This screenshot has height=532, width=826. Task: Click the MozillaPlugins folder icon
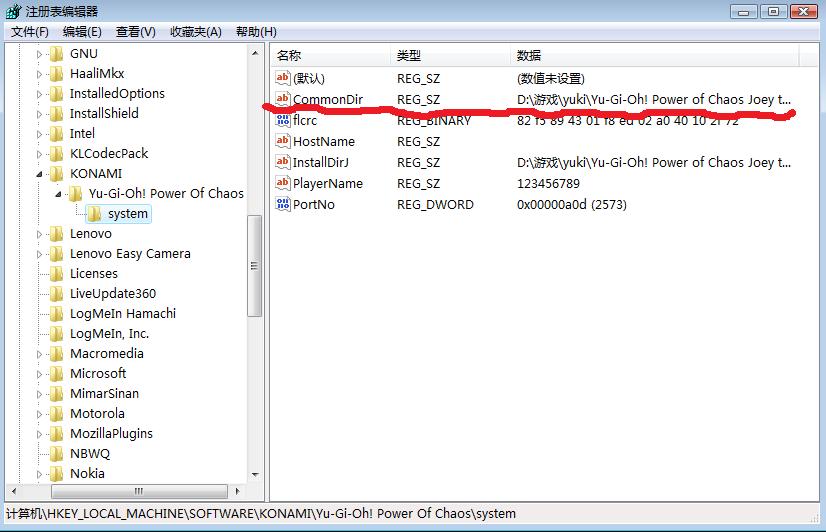click(56, 434)
